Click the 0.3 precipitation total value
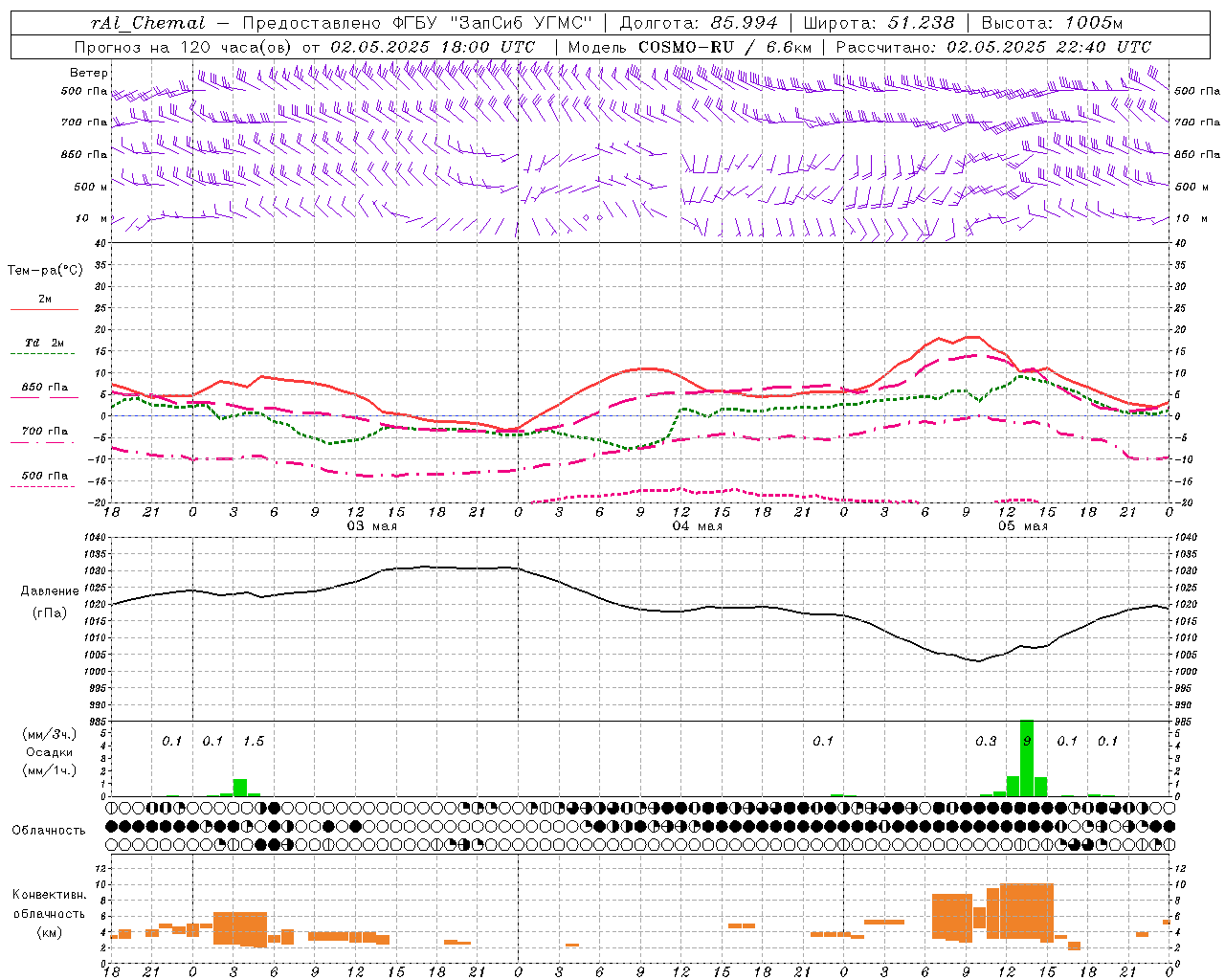Image resolution: width=1225 pixels, height=980 pixels. pos(986,742)
